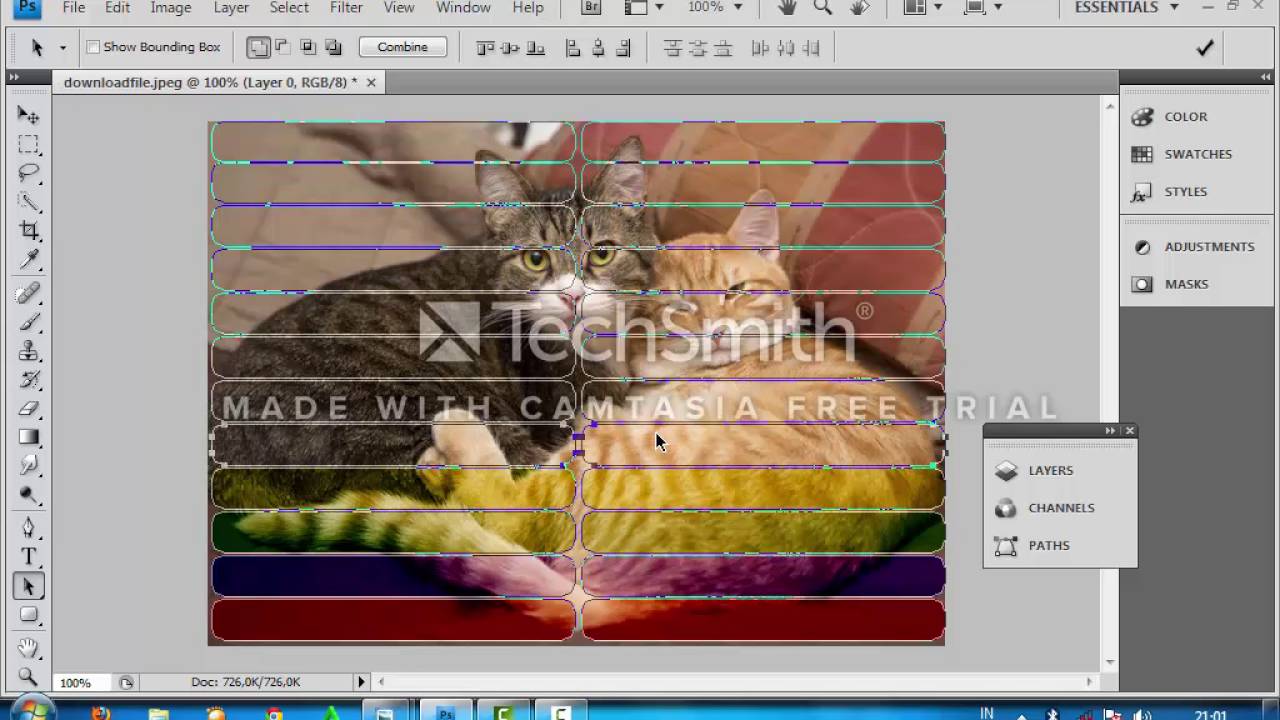Open the Layer menu
This screenshot has height=720, width=1280.
pos(231,8)
